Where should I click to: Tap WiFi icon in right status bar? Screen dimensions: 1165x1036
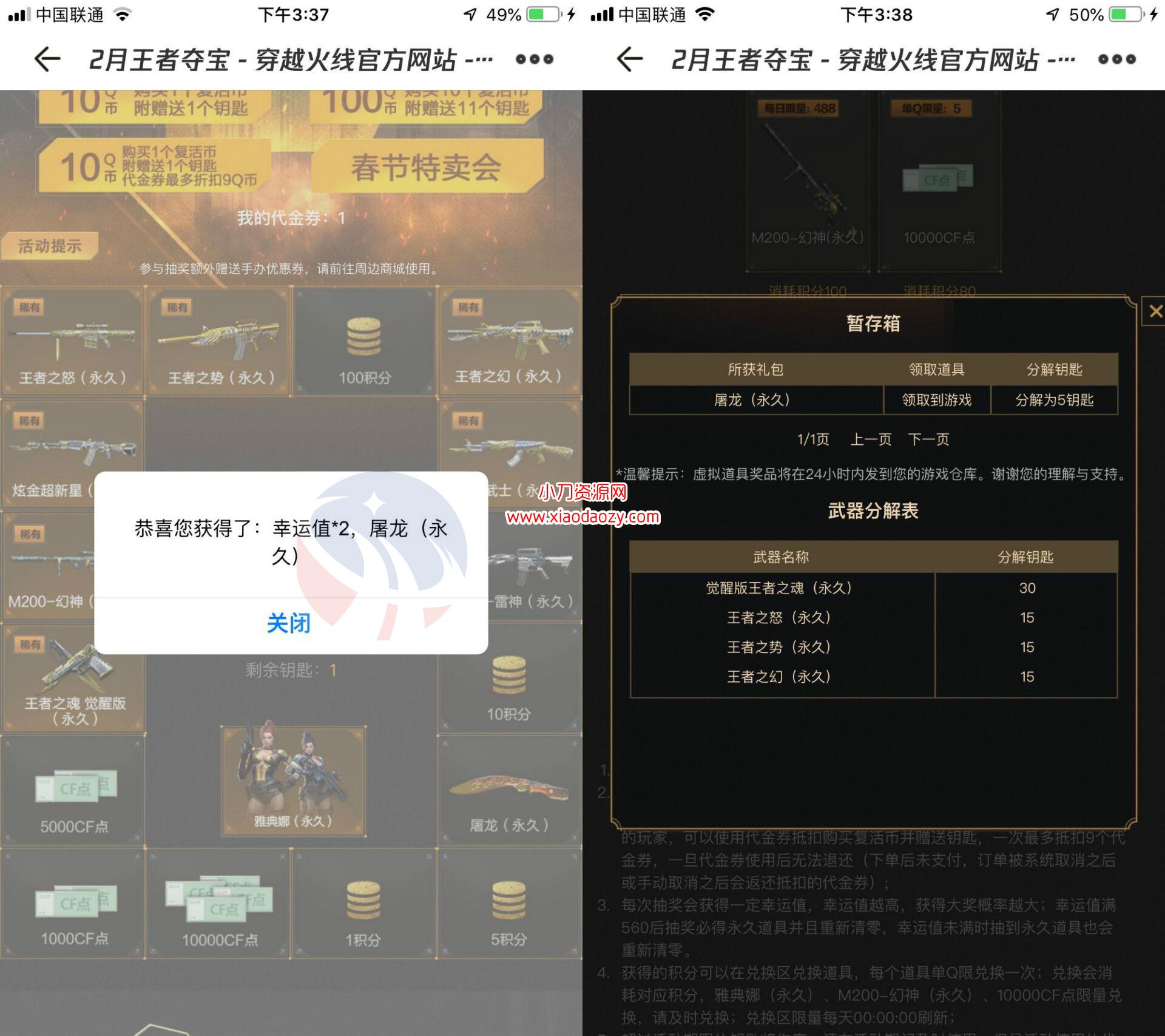click(705, 15)
